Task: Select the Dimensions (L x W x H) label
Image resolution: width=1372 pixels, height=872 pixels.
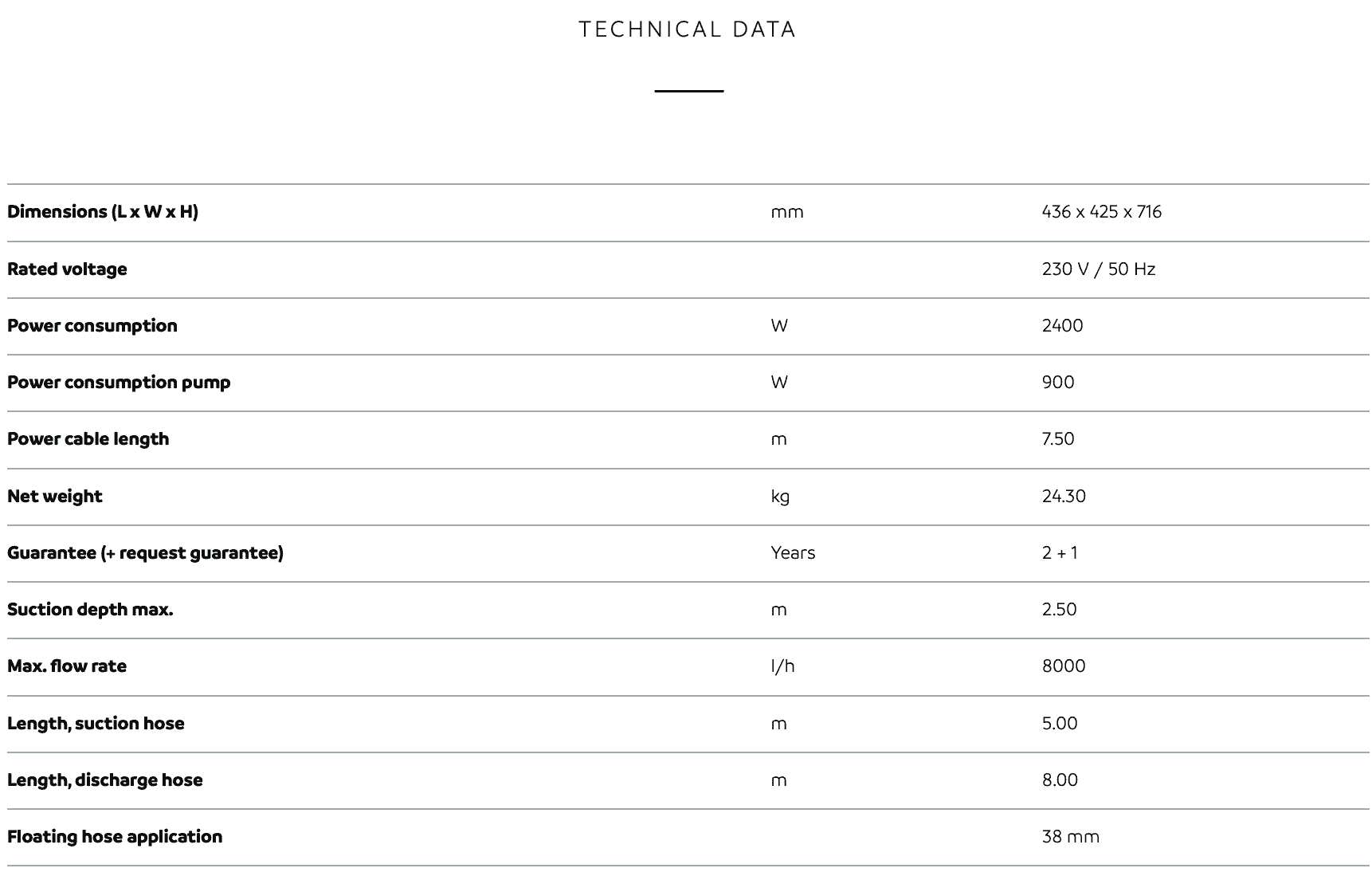Action: [103, 212]
